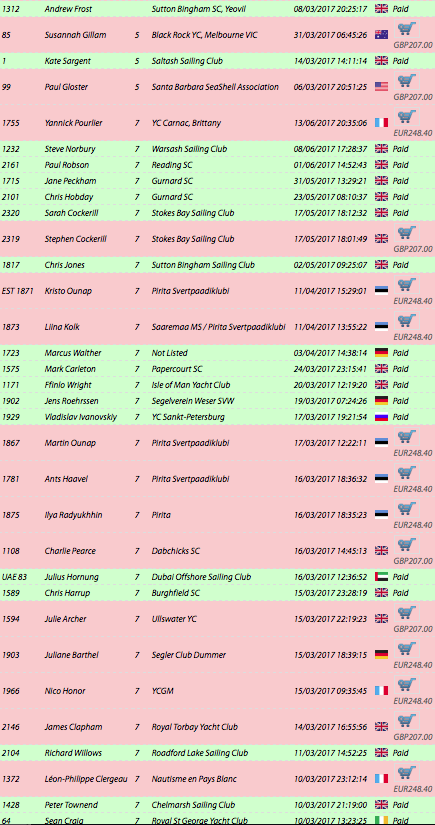Open payment cart for Yannick Pourlier
The height and width of the screenshot is (825, 435).
point(407,118)
